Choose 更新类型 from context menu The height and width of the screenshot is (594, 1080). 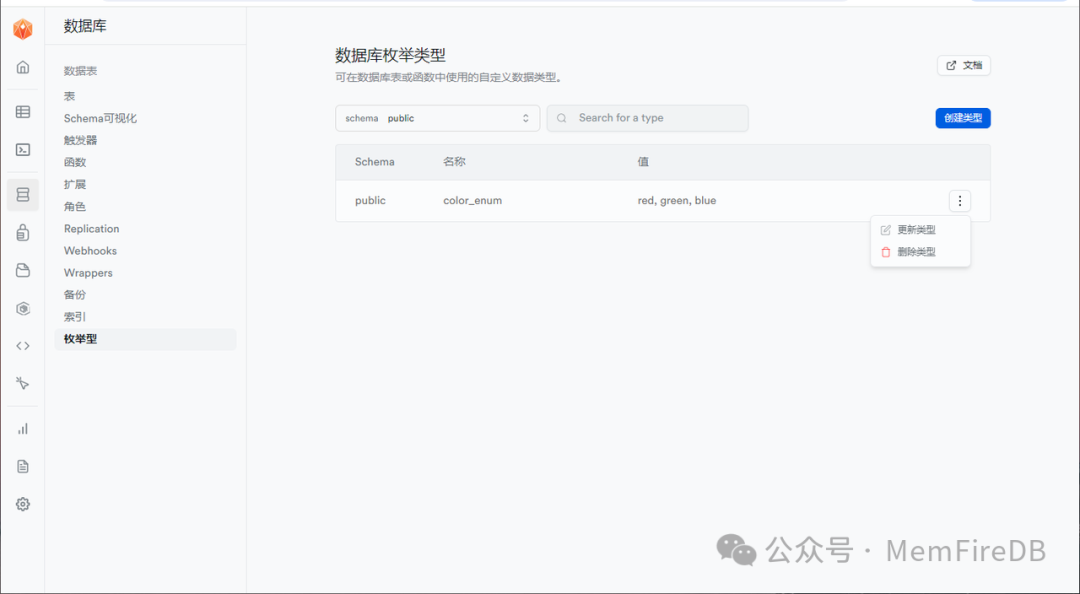920,230
